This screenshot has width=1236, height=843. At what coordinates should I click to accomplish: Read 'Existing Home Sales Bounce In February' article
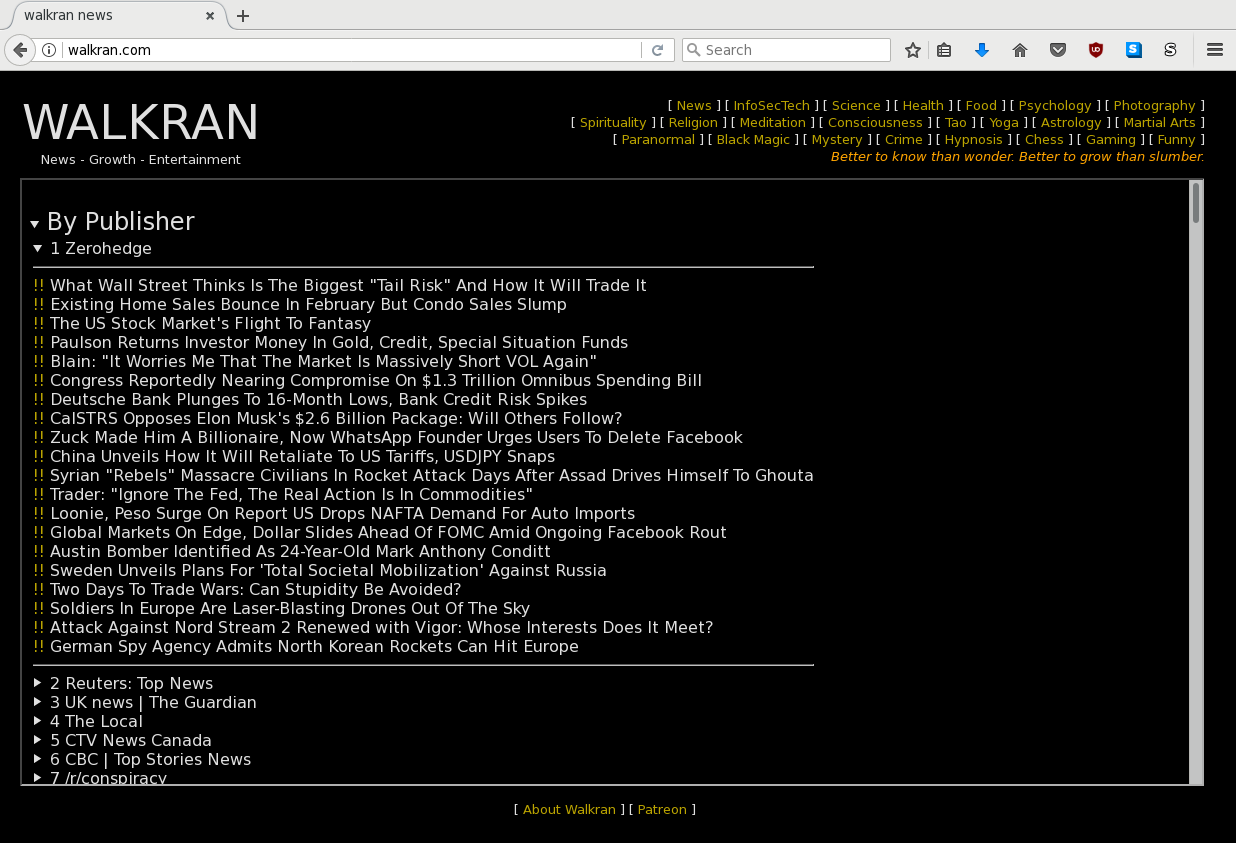(x=308, y=304)
